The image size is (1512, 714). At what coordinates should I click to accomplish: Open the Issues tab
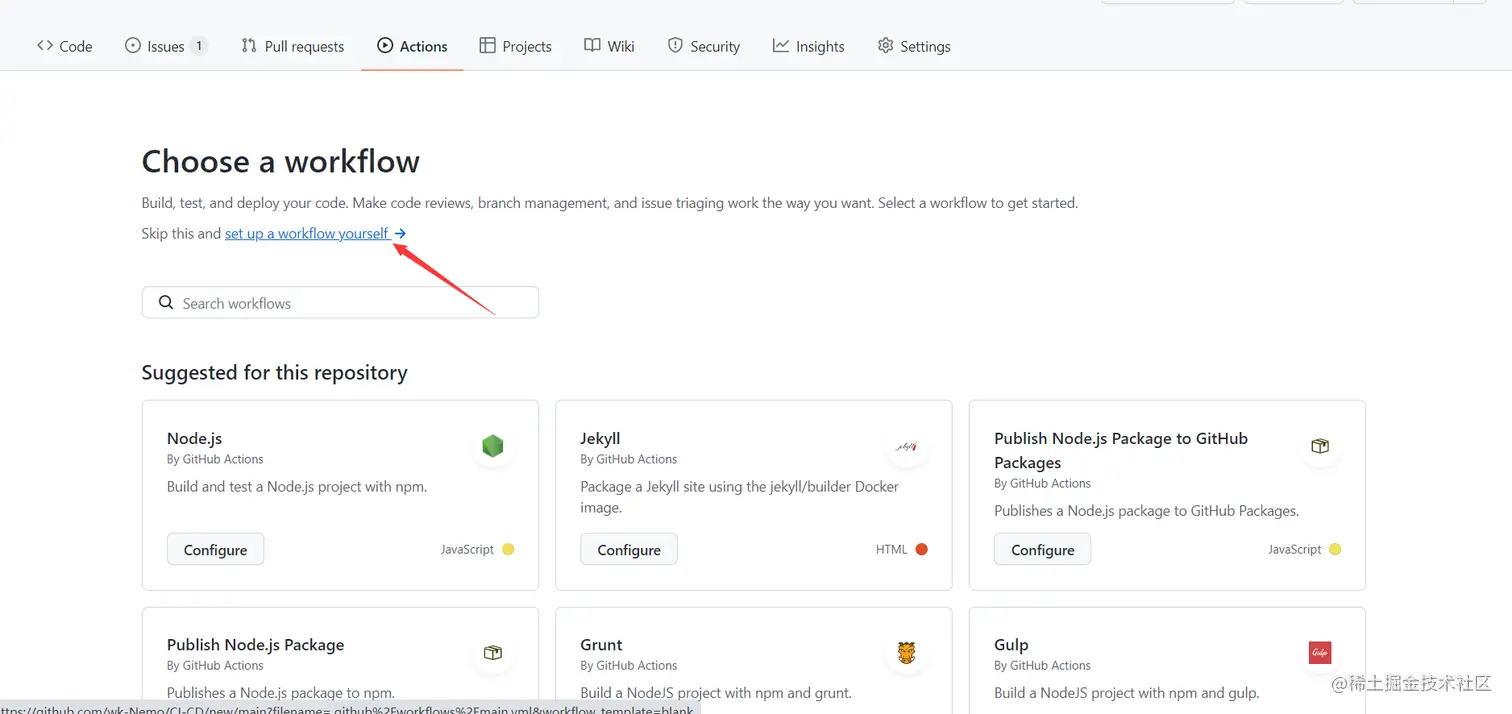click(166, 46)
